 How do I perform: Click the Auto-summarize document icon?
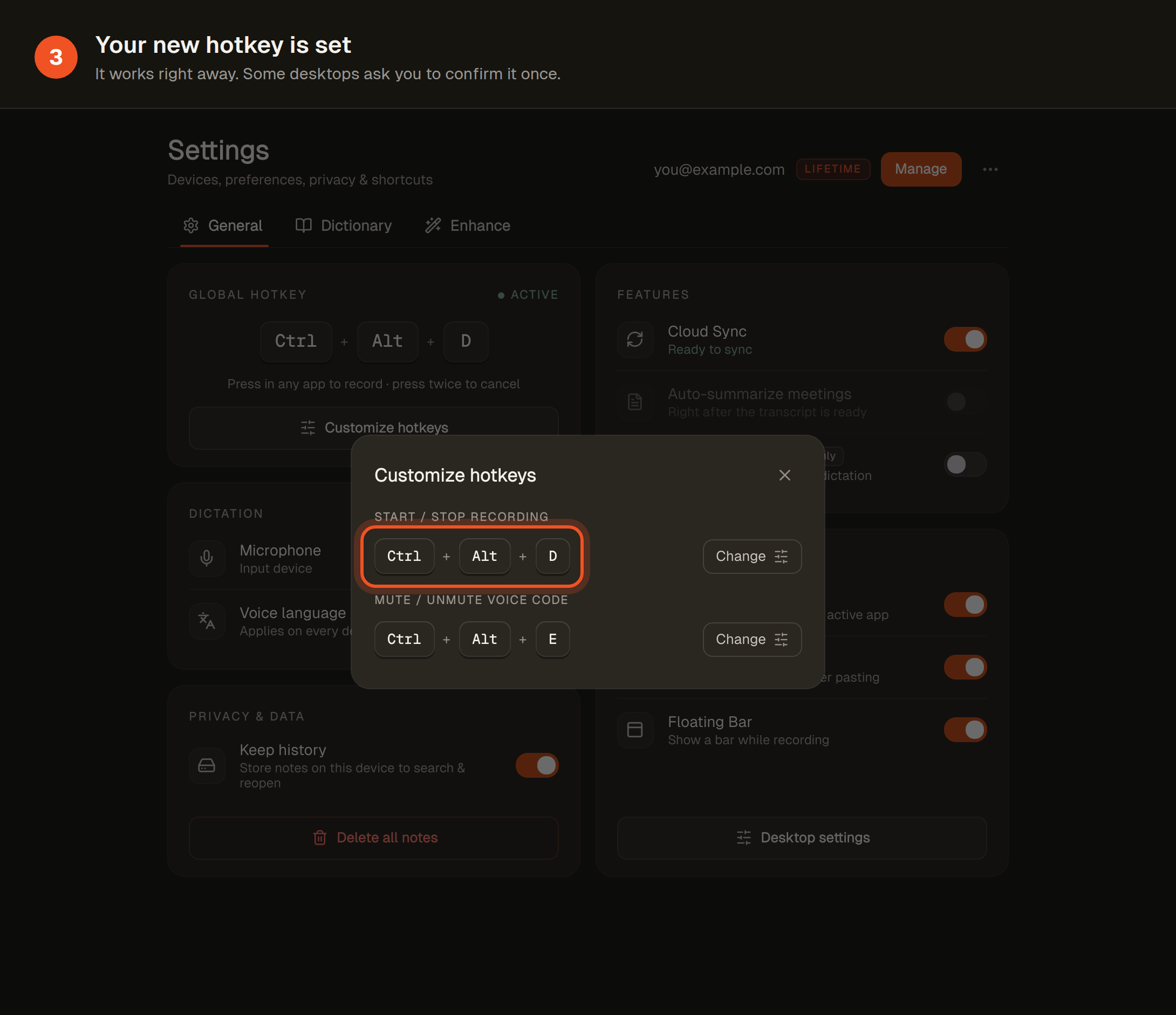(635, 402)
